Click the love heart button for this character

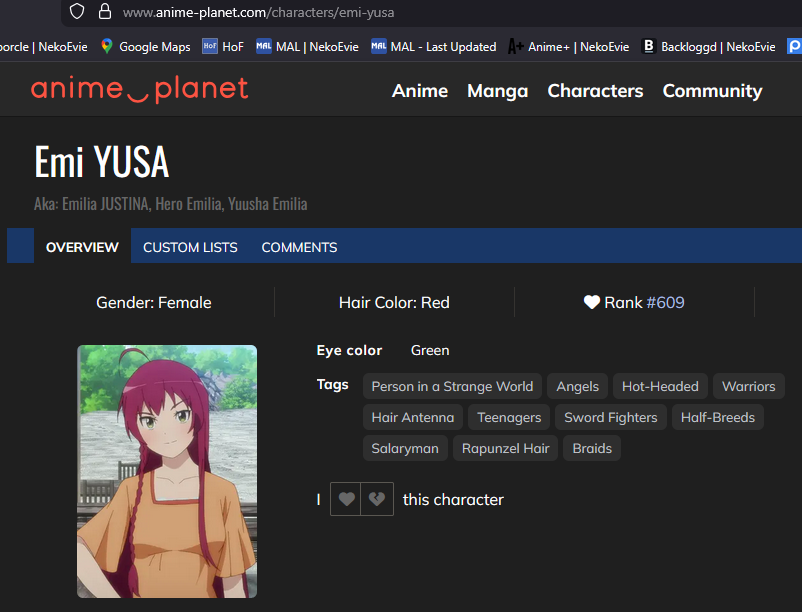click(346, 498)
